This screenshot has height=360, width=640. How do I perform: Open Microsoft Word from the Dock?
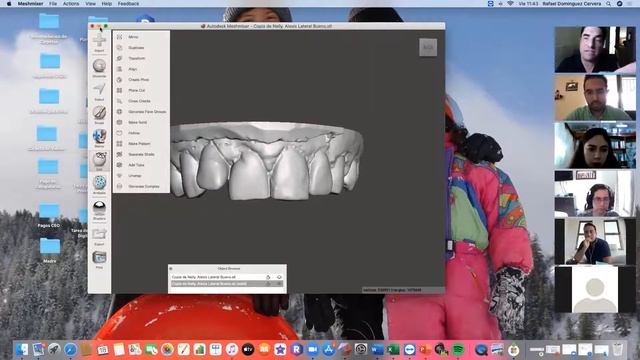point(377,349)
